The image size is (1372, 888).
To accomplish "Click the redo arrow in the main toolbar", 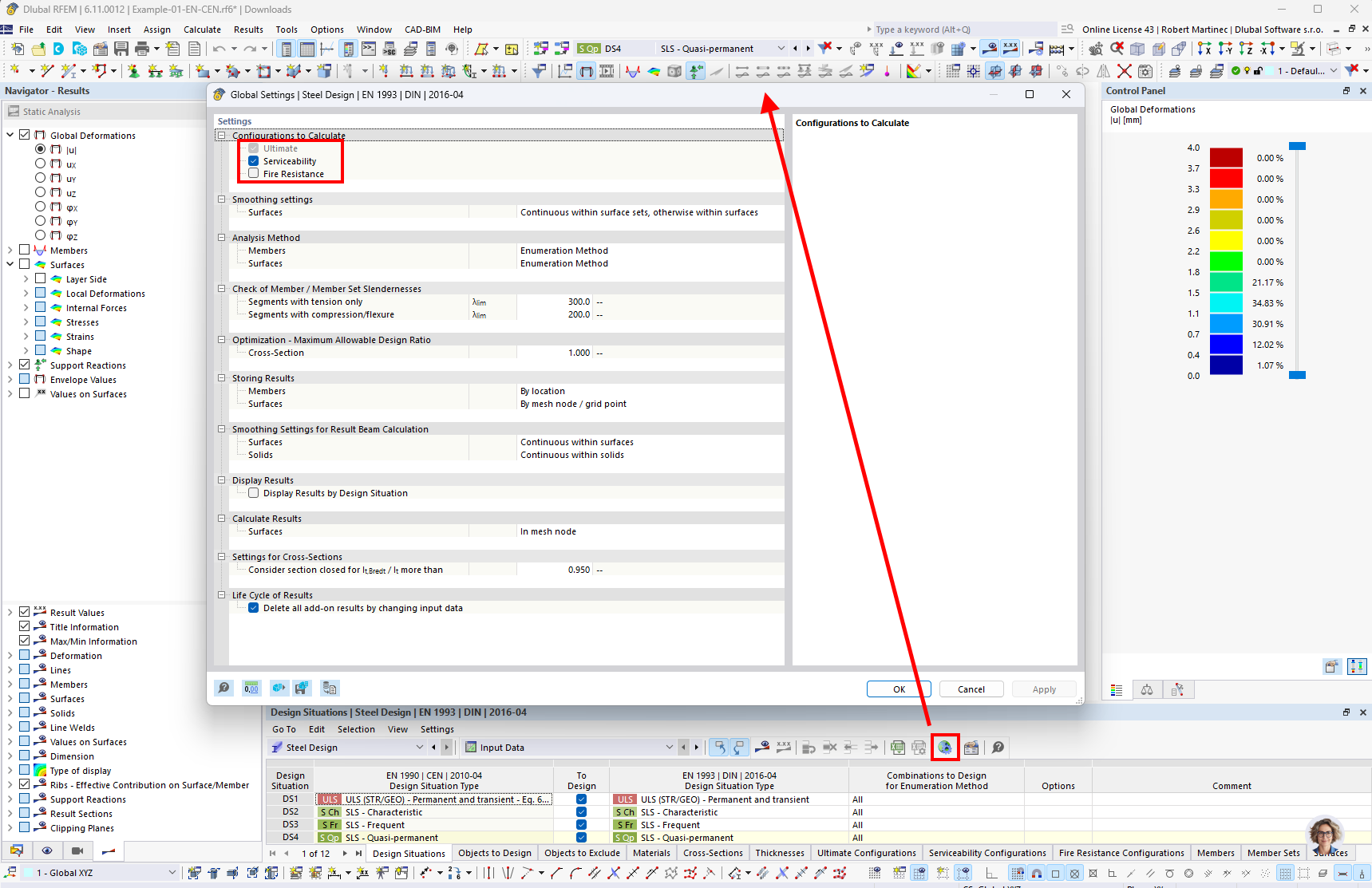I will (x=250, y=49).
